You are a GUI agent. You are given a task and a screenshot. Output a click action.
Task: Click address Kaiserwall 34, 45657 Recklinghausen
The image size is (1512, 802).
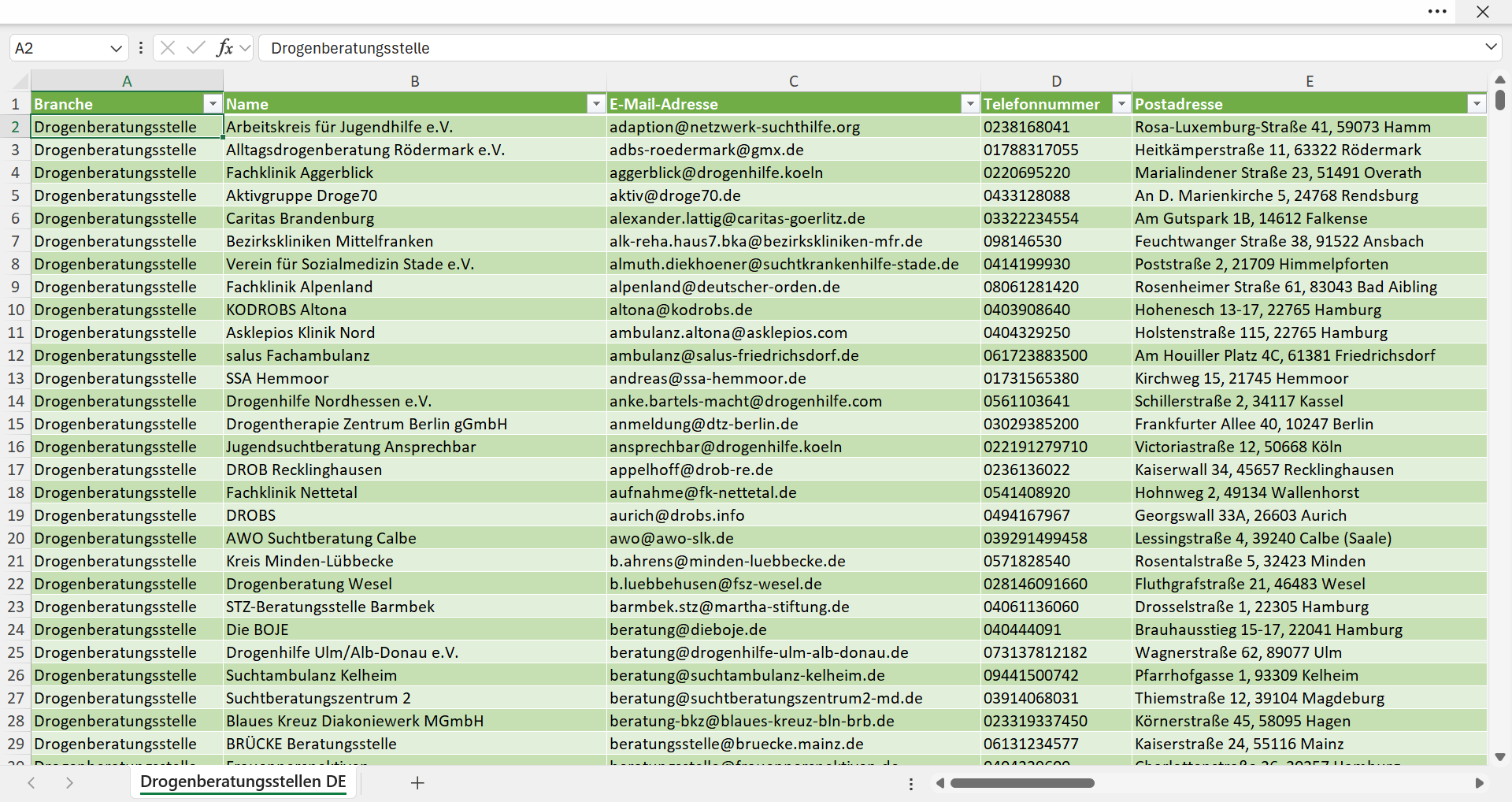pyautogui.click(x=1309, y=470)
